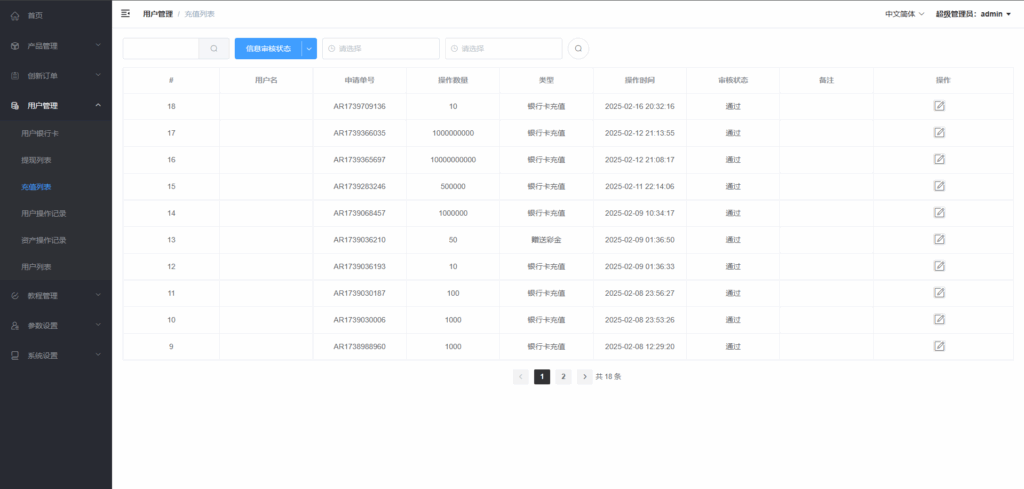Open 用户银行卡 in the sidebar

[x=40, y=133]
